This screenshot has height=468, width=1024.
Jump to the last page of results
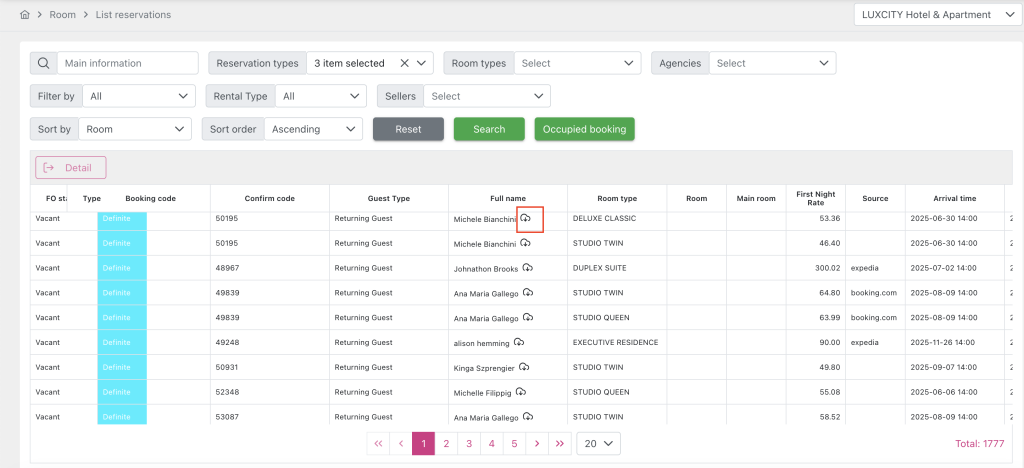coord(560,443)
